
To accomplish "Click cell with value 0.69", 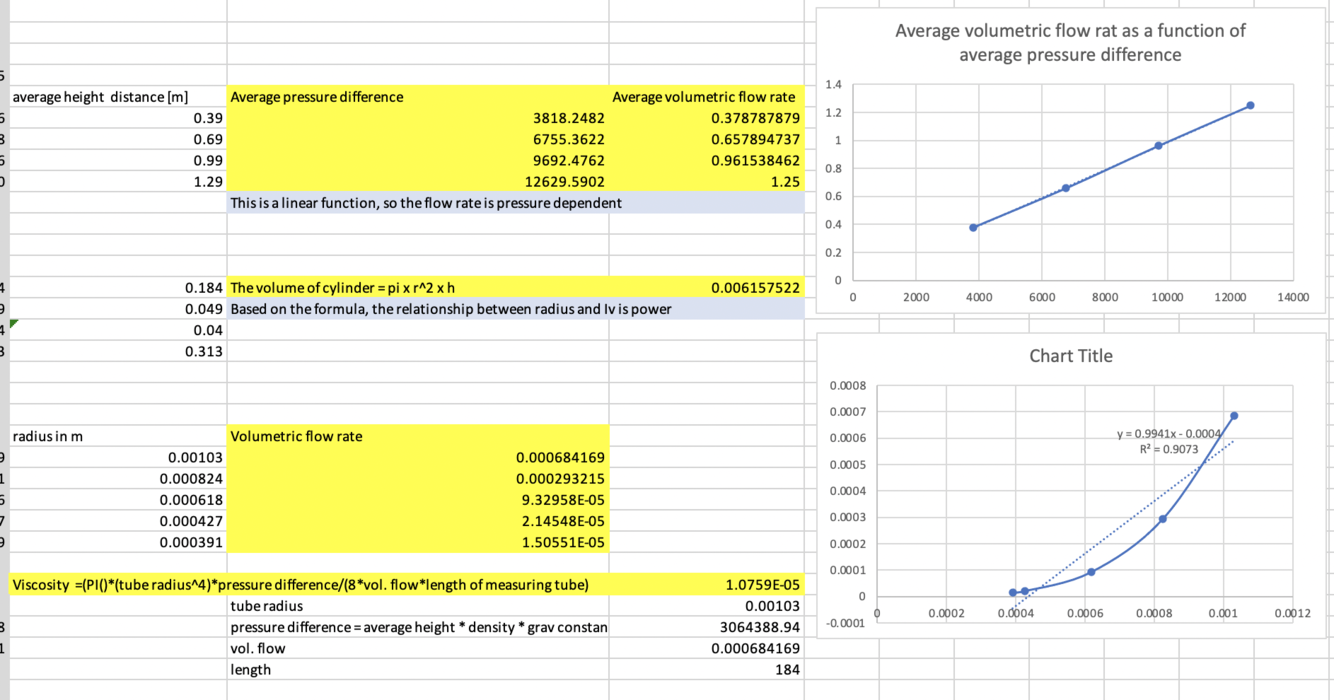I will click(118, 139).
